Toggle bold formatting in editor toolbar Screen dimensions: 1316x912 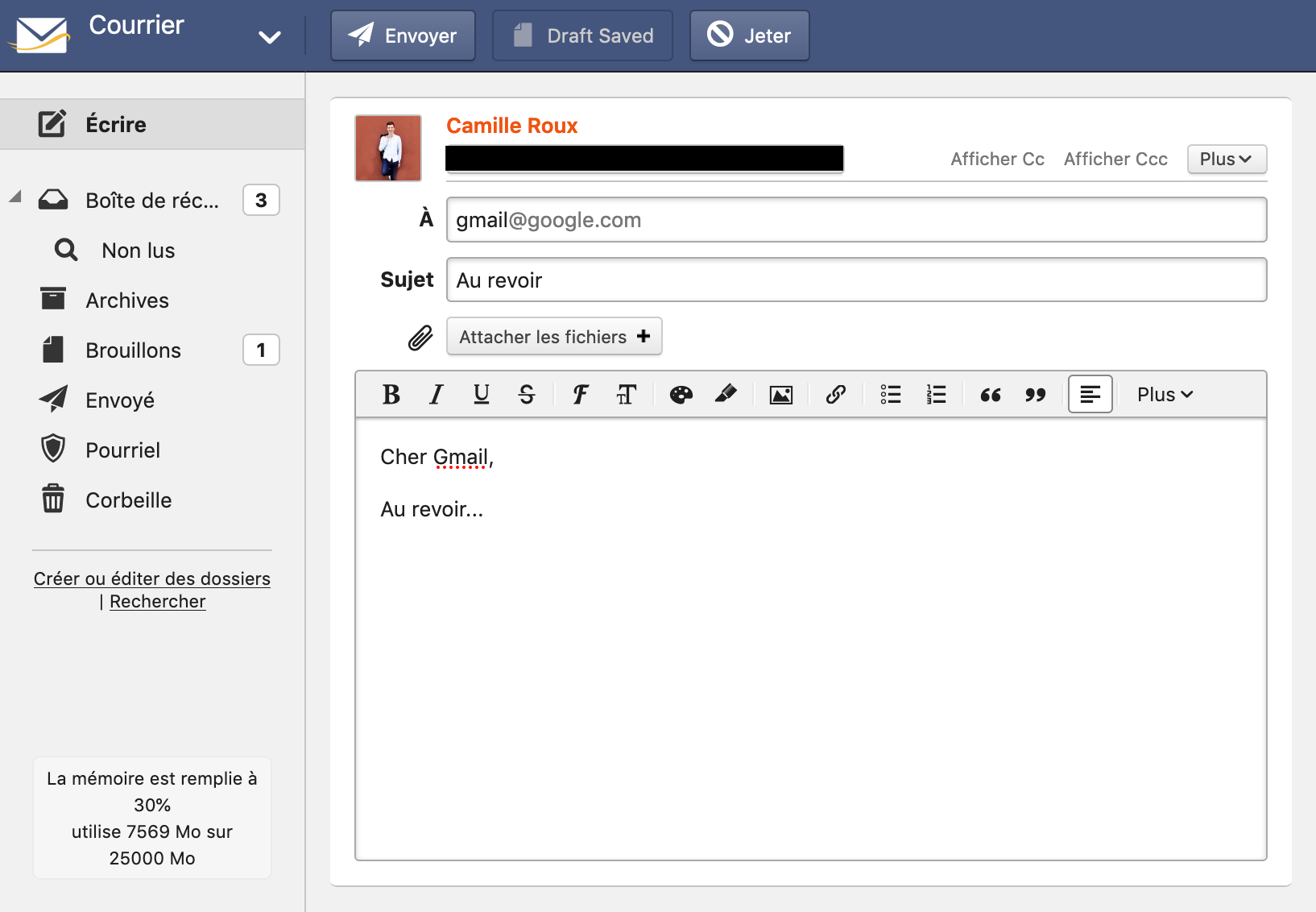coord(391,394)
